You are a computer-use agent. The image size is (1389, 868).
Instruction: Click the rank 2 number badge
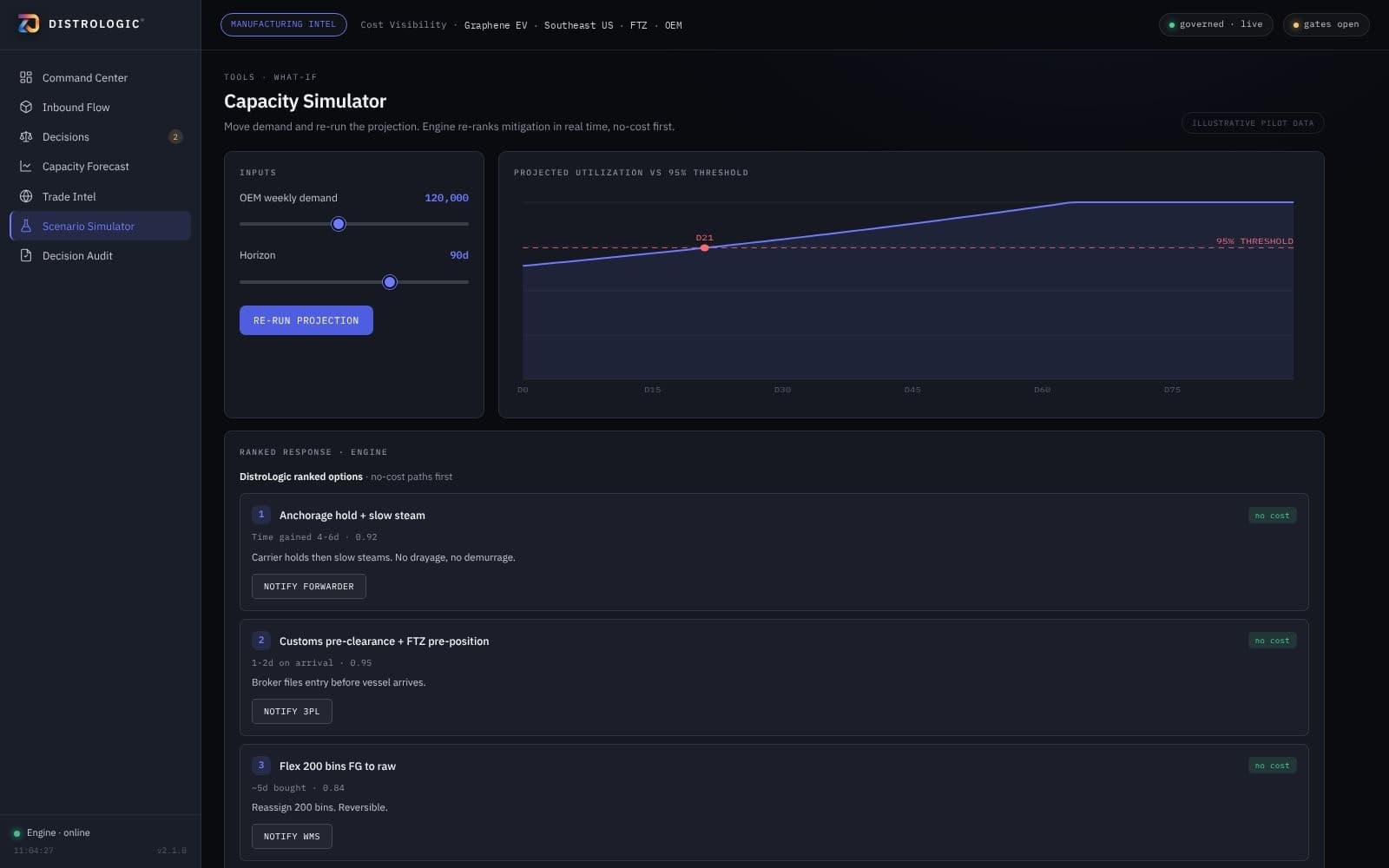[x=261, y=640]
